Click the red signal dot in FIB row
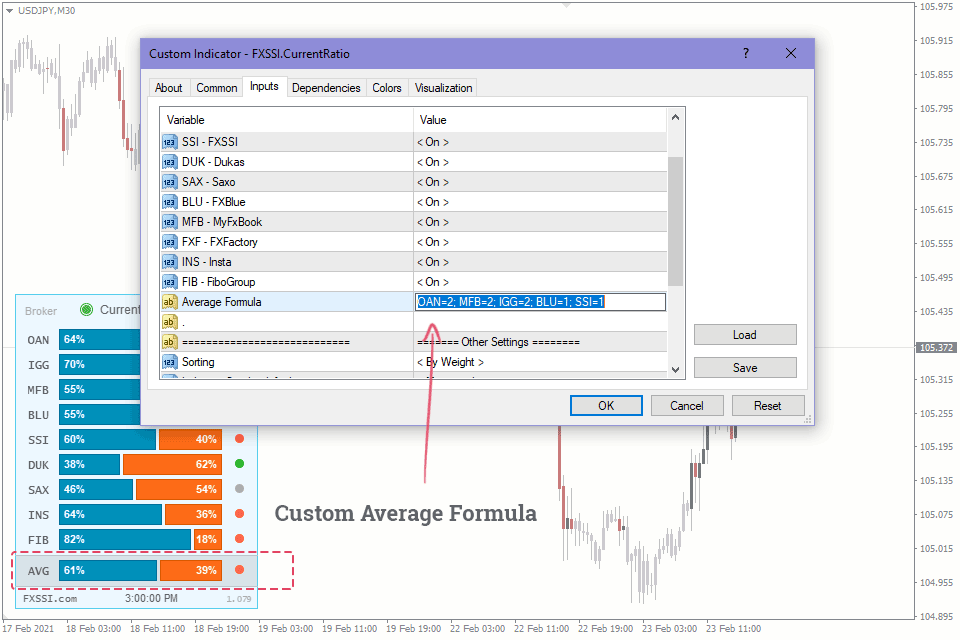Viewport: 960px width, 640px height. click(239, 539)
